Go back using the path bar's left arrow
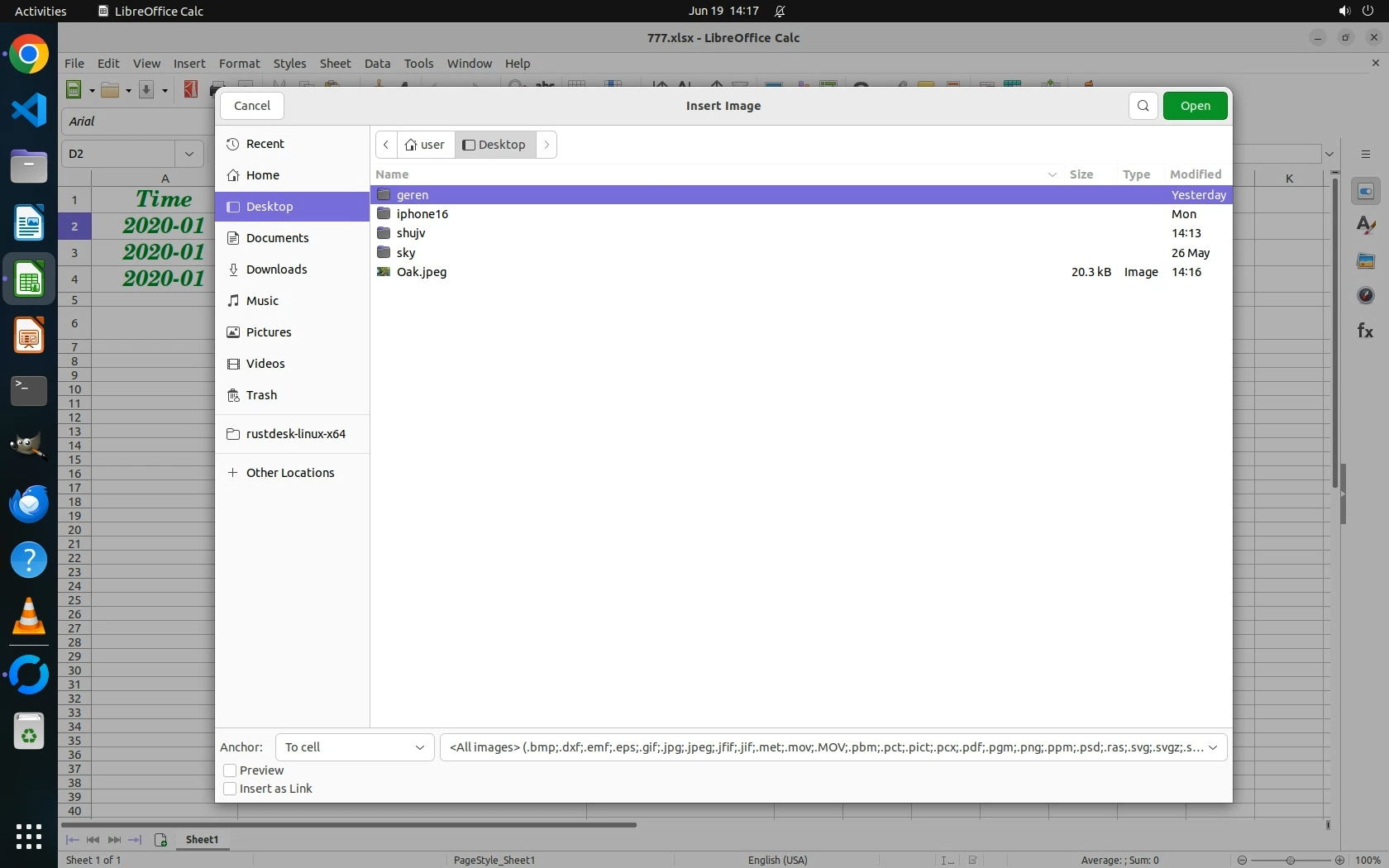The image size is (1389, 868). [386, 145]
